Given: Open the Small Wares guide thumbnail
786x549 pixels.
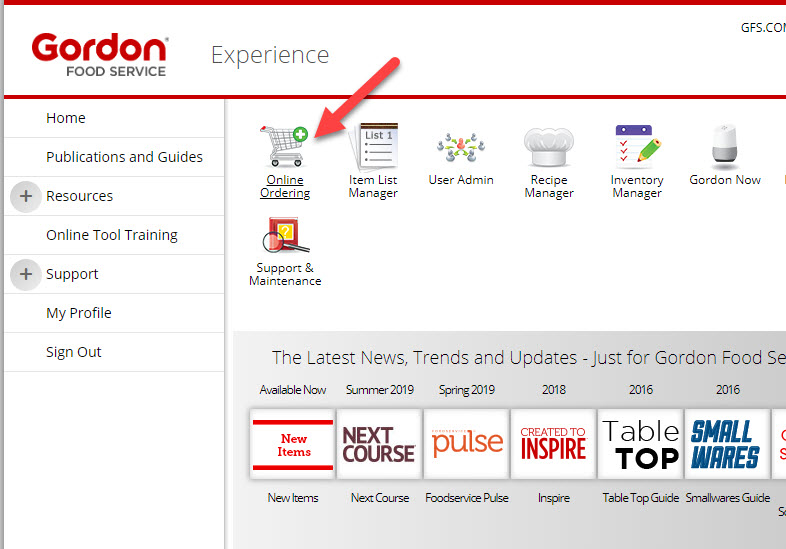Looking at the screenshot, I should [x=727, y=444].
